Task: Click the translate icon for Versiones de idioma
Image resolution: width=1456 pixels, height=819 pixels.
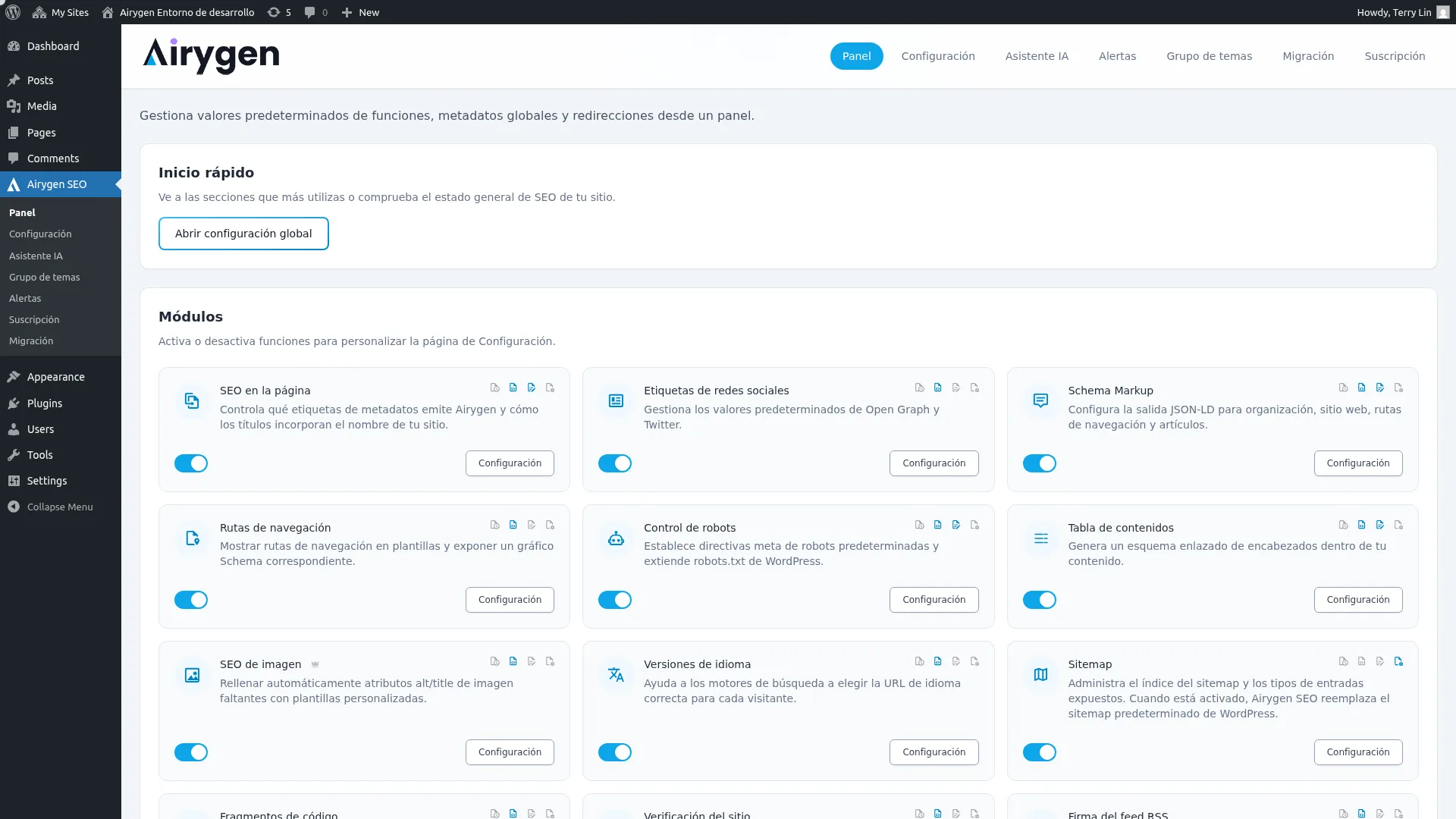Action: [616, 675]
